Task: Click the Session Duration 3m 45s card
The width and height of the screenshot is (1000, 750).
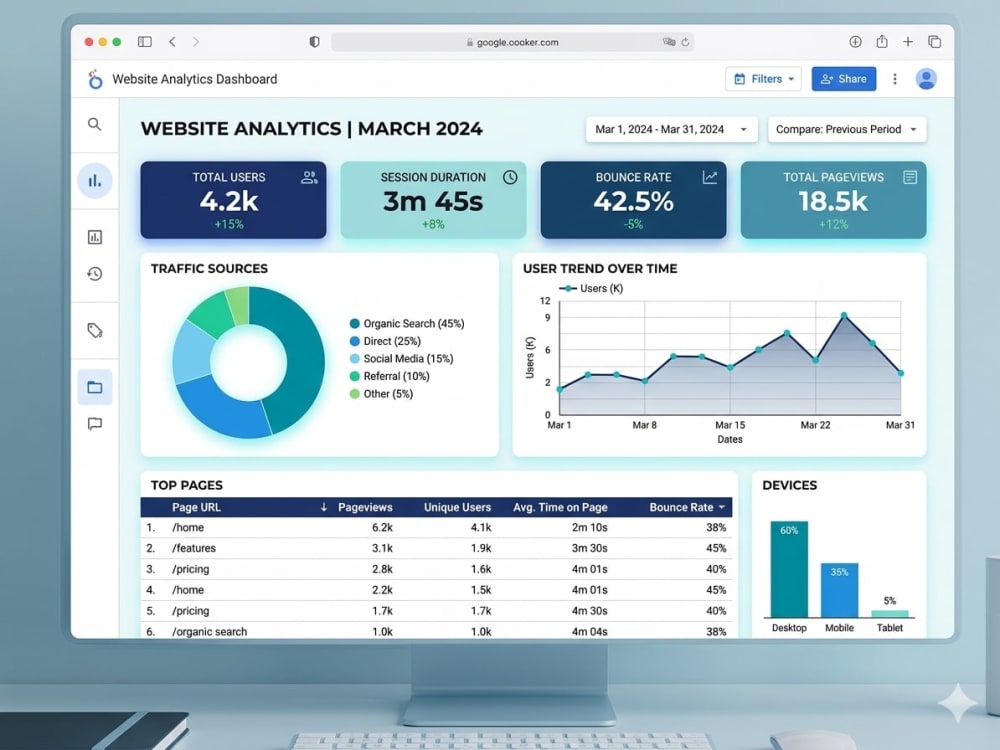Action: click(x=434, y=200)
